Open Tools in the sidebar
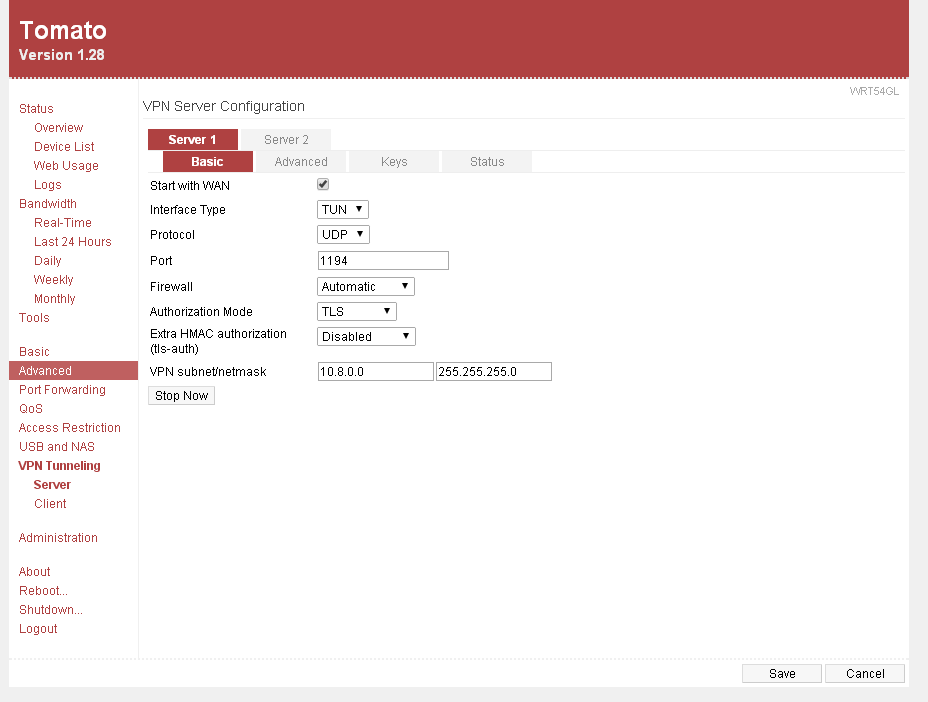 pos(34,318)
